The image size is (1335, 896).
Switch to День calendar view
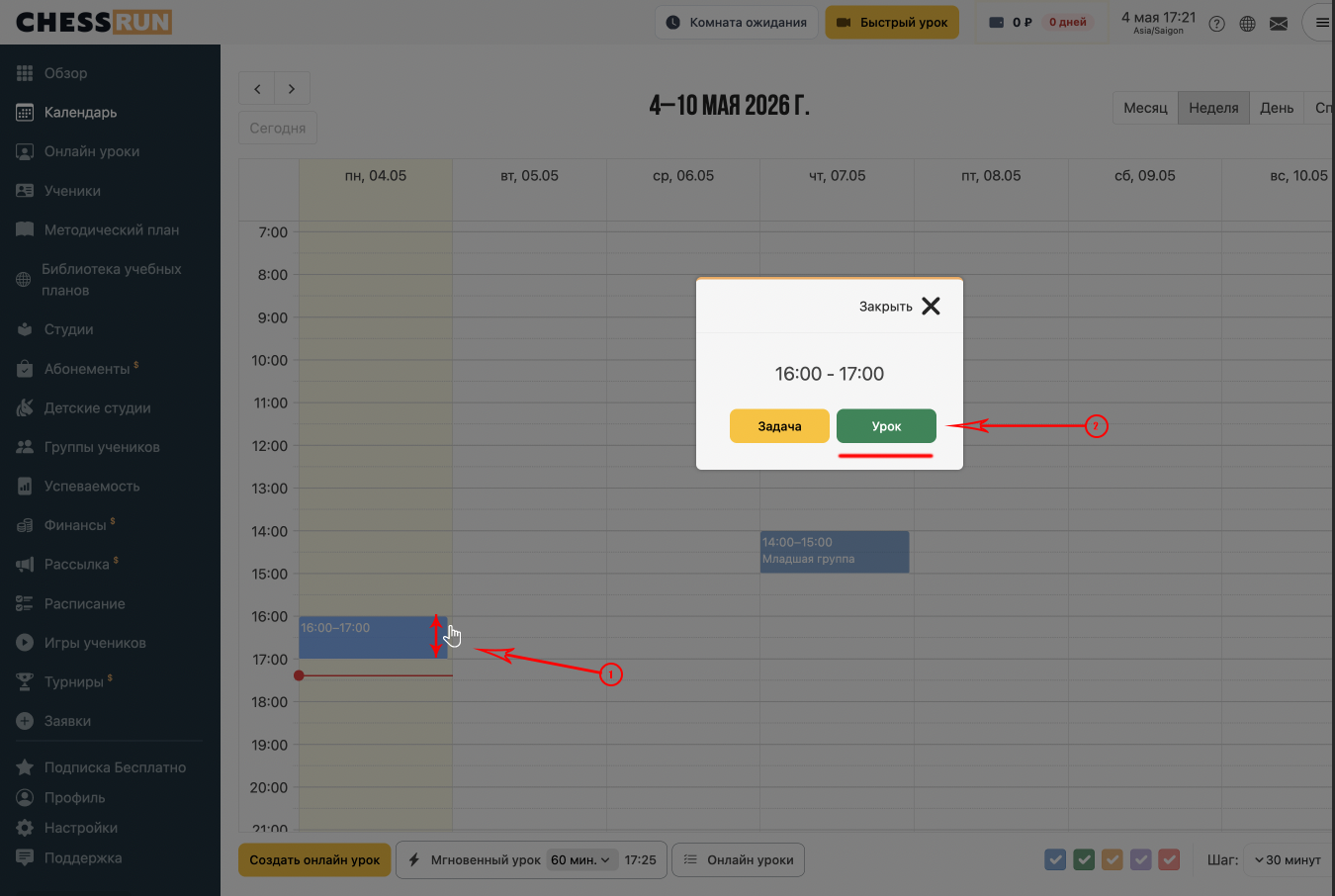(x=1277, y=108)
